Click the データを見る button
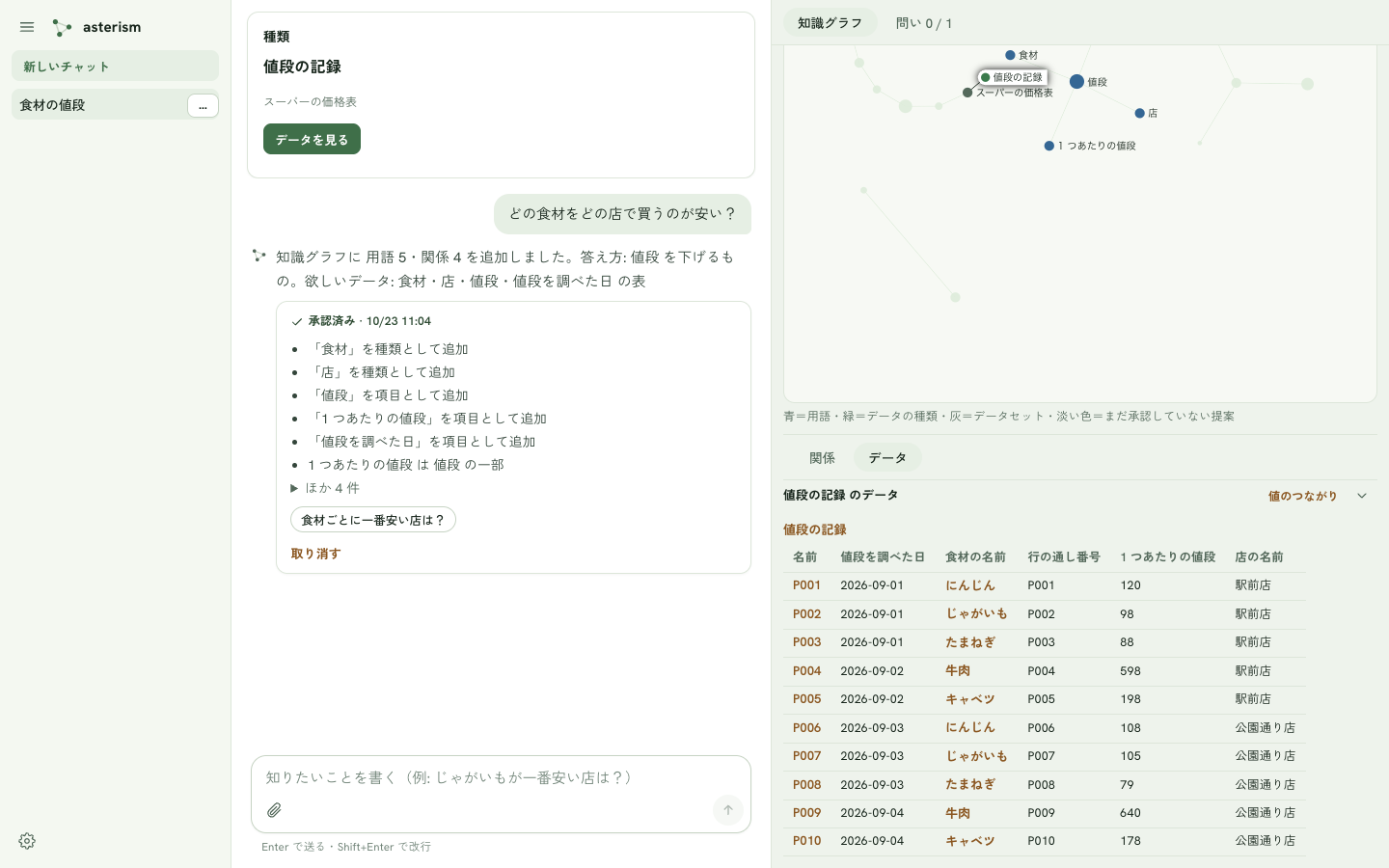 pyautogui.click(x=312, y=139)
